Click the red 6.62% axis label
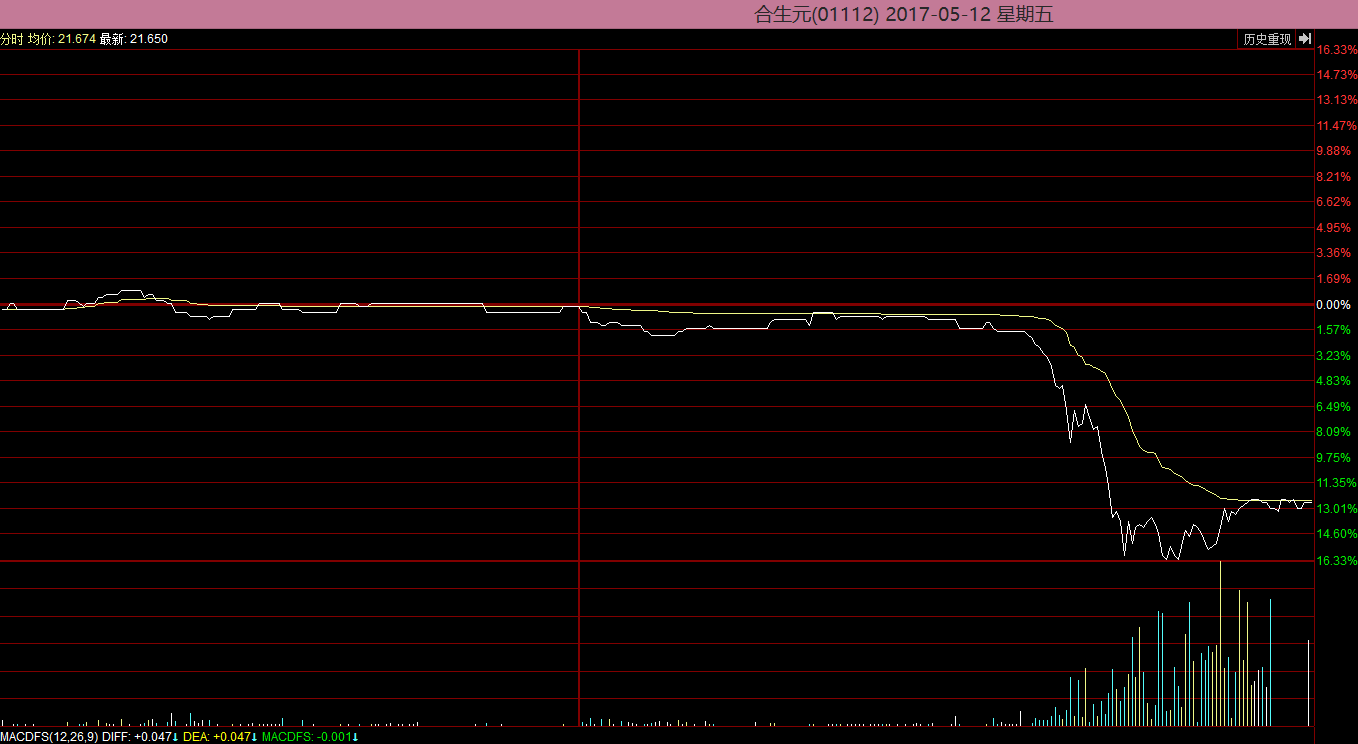Image resolution: width=1358 pixels, height=744 pixels. point(1334,202)
